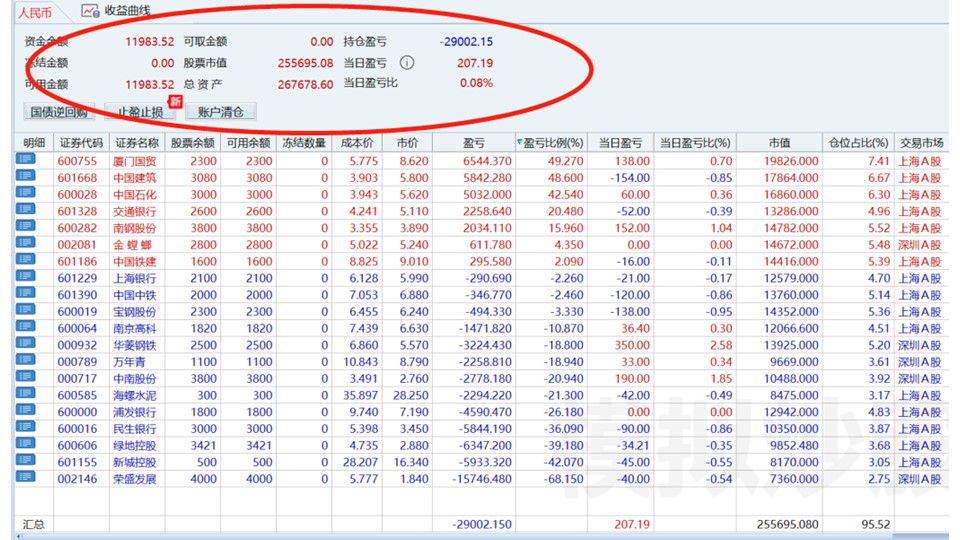Open detail icon for 新城控股 row
Image resolution: width=960 pixels, height=540 pixels.
(26, 460)
